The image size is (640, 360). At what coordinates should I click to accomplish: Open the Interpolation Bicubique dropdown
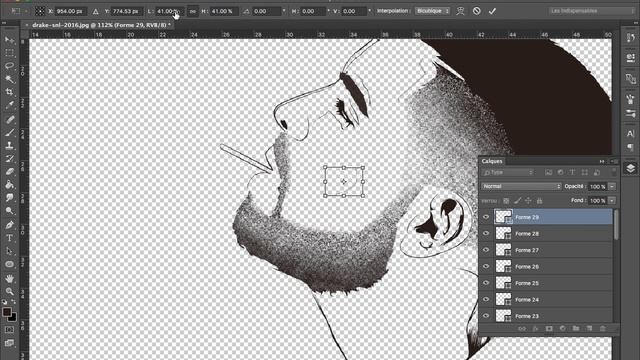tap(432, 11)
